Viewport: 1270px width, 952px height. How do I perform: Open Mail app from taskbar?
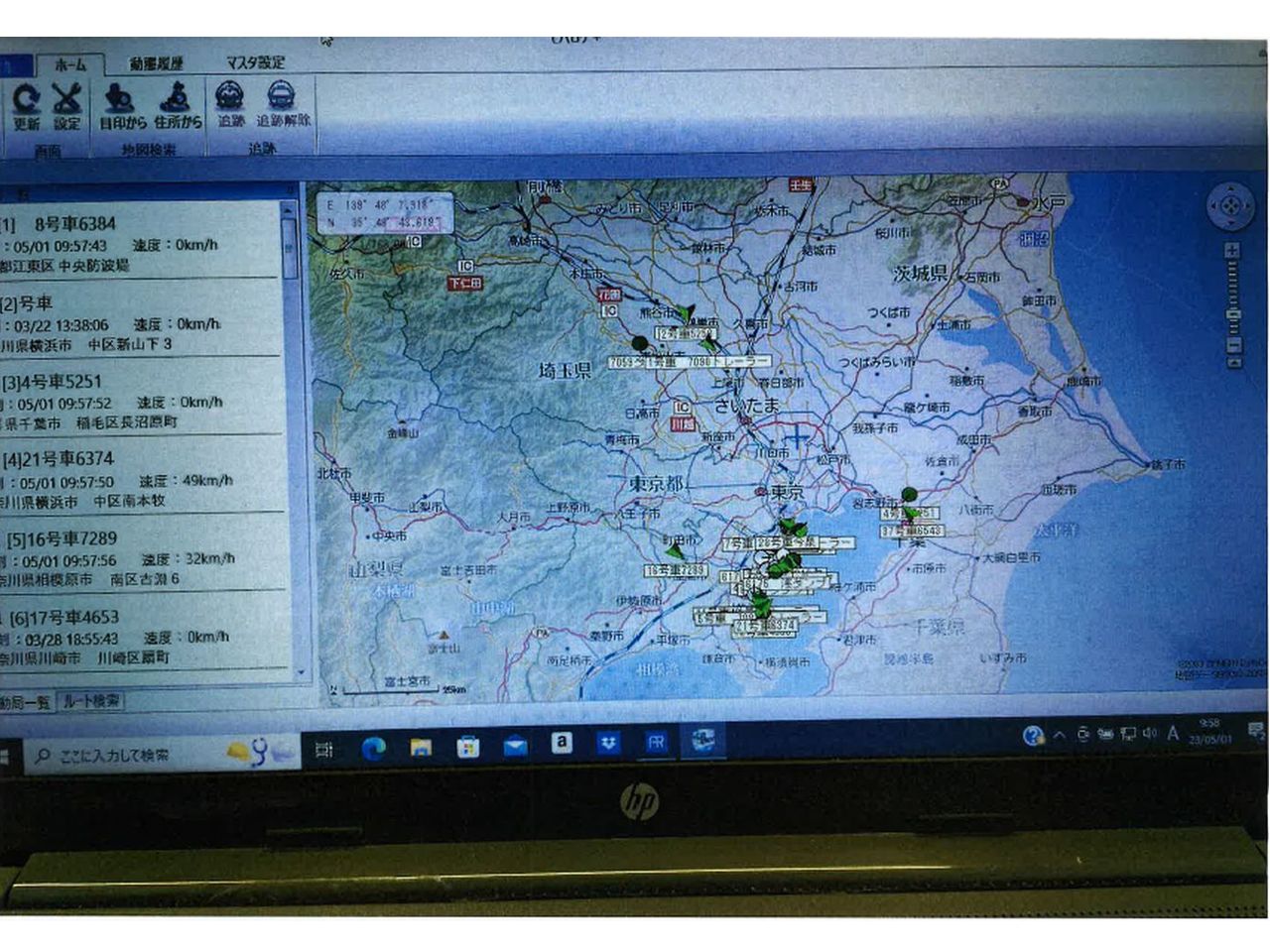pyautogui.click(x=515, y=745)
